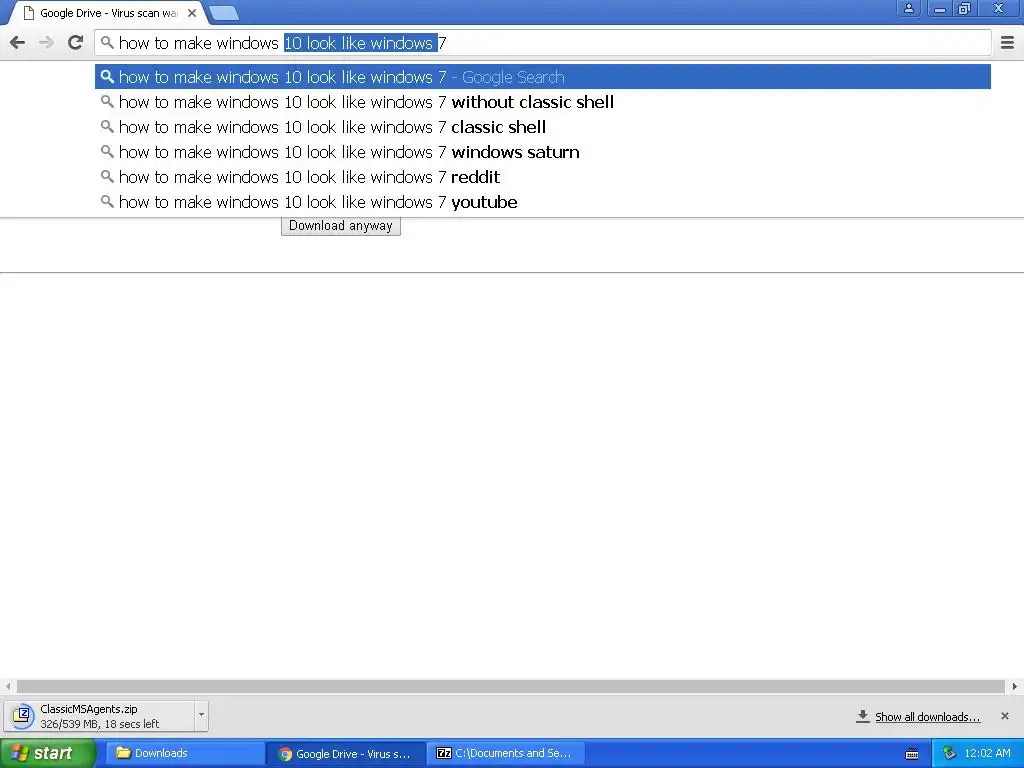Click the horizontal scrollbar track

coord(510,686)
